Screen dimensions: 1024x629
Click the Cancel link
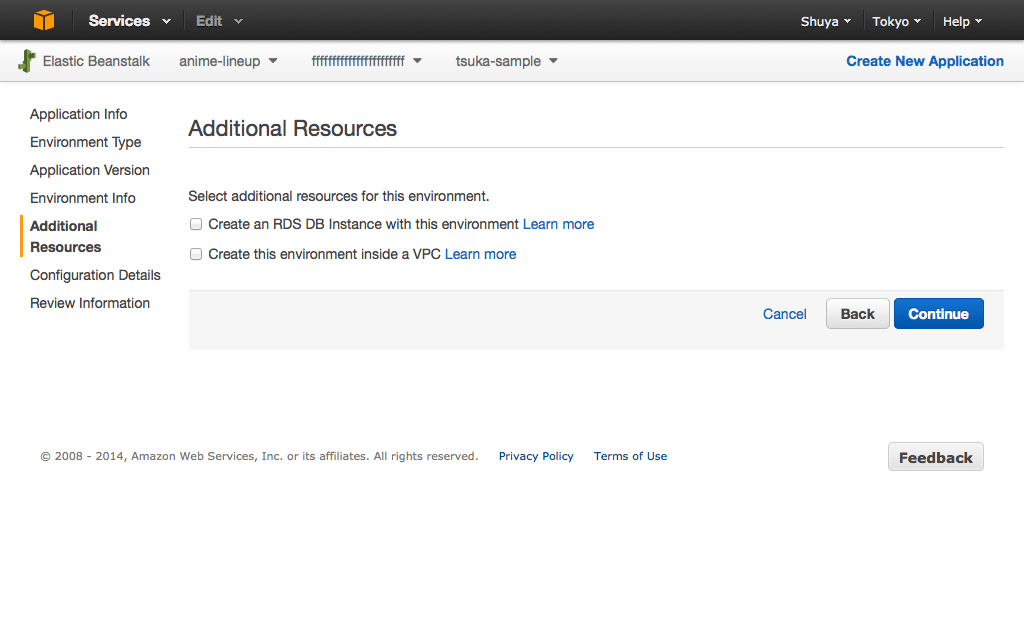(784, 314)
